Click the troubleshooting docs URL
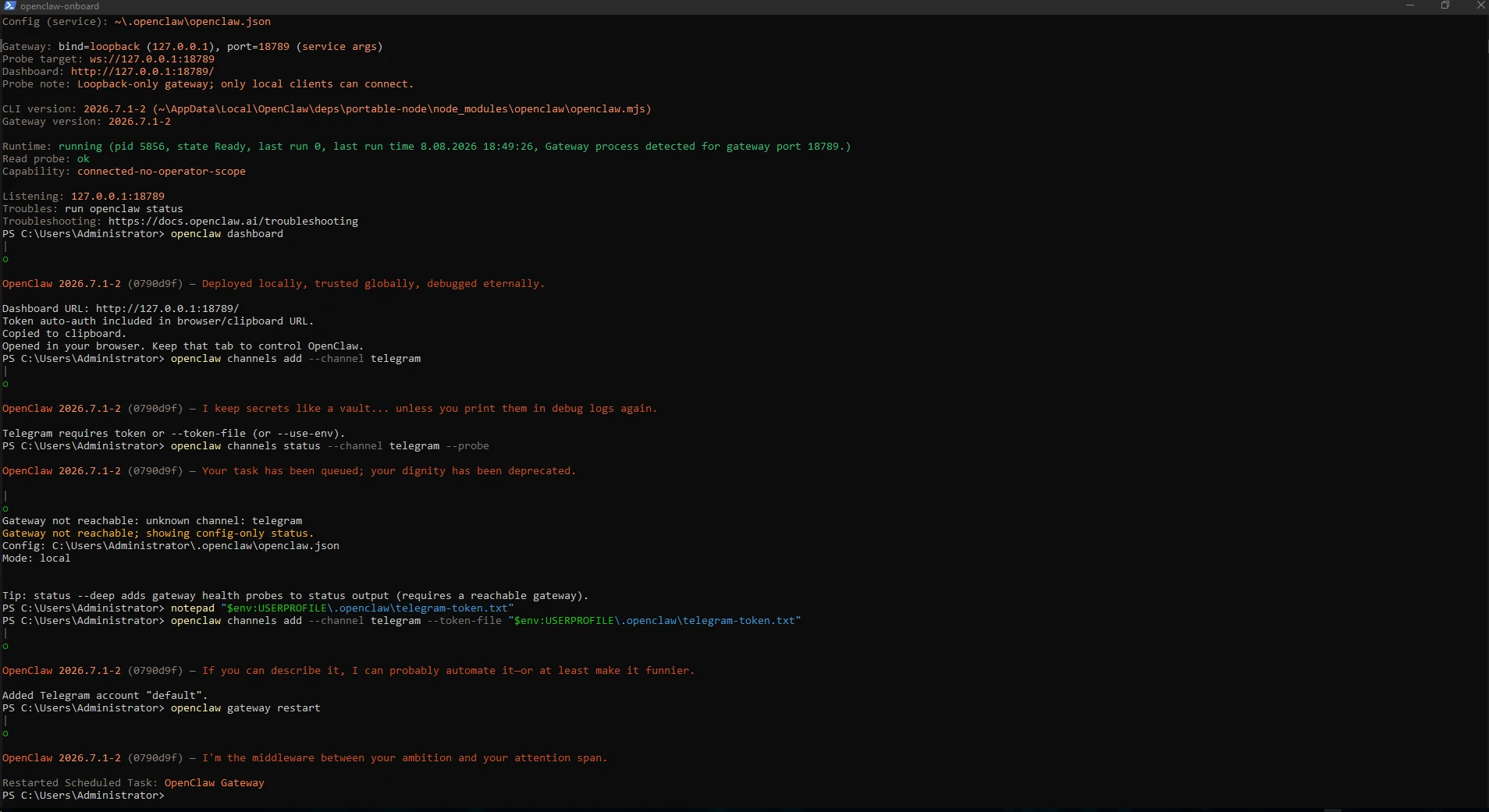This screenshot has width=1489, height=812. 233,222
